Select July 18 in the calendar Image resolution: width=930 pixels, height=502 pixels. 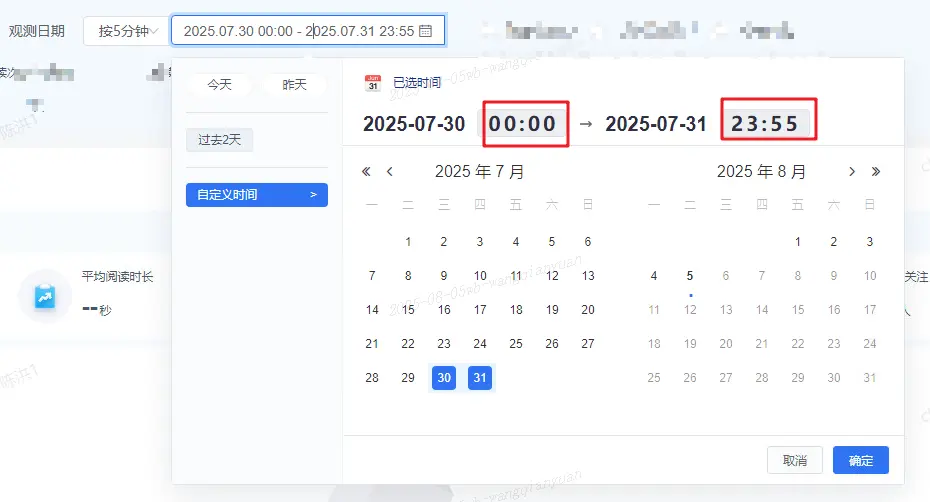pos(516,310)
